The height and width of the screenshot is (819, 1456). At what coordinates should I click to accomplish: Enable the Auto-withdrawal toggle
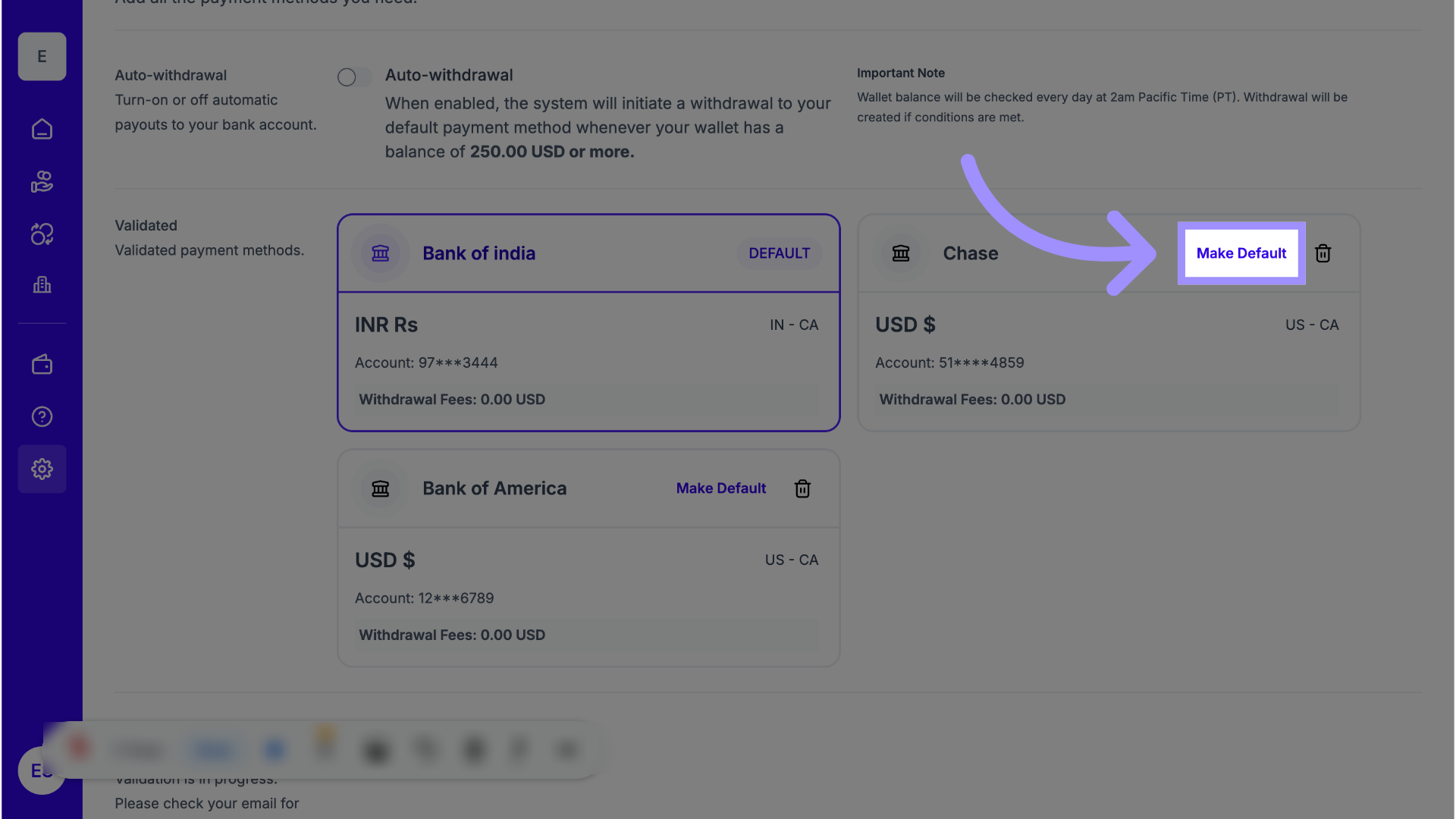coord(354,77)
